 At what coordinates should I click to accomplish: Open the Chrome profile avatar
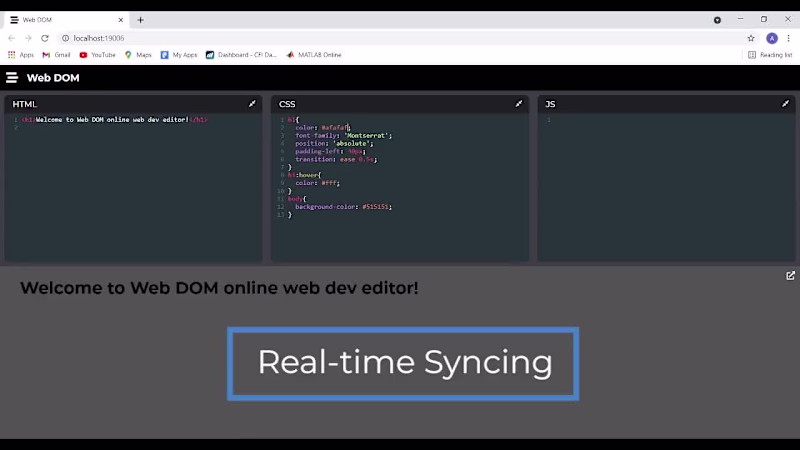point(772,38)
